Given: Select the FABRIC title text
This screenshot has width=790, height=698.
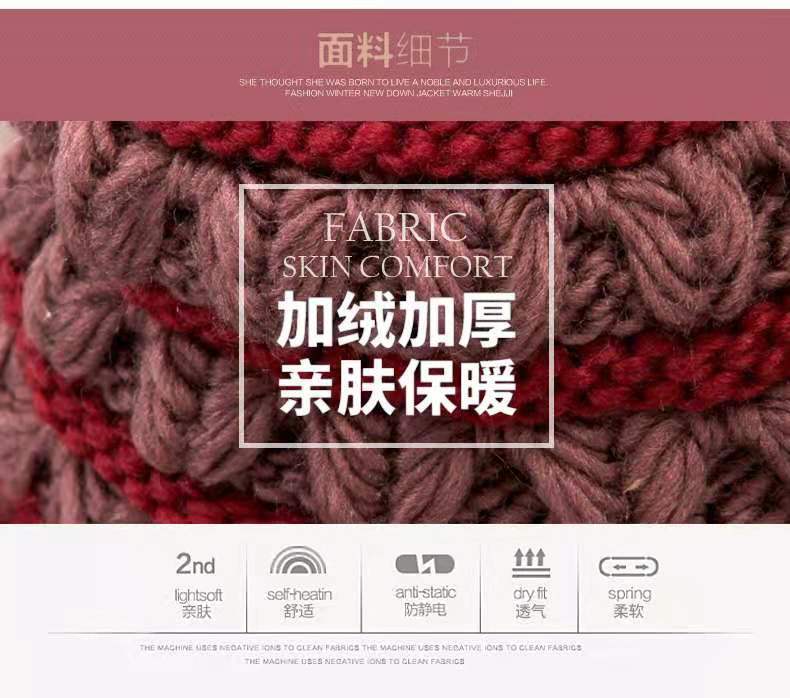Looking at the screenshot, I should pyautogui.click(x=396, y=228).
